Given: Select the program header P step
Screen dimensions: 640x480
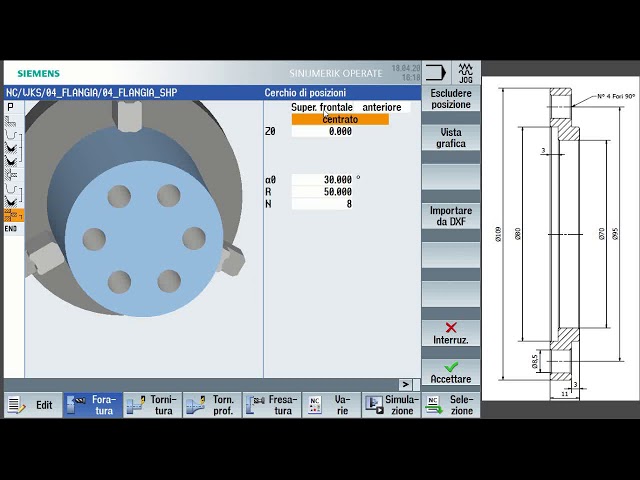Looking at the screenshot, I should [11, 107].
